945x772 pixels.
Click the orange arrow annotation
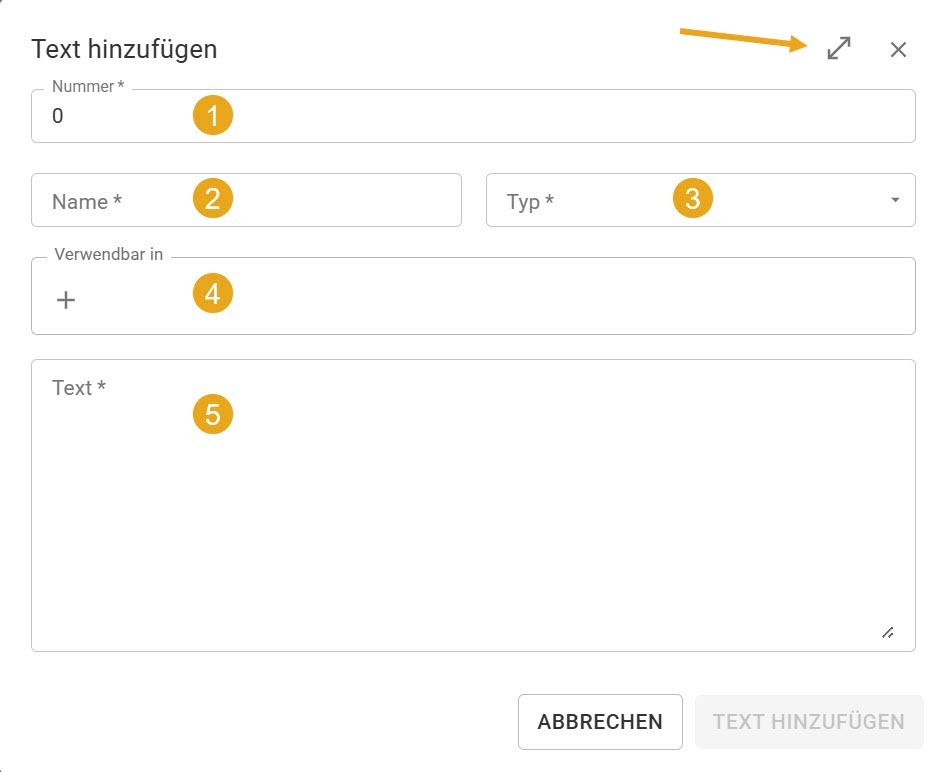click(745, 40)
